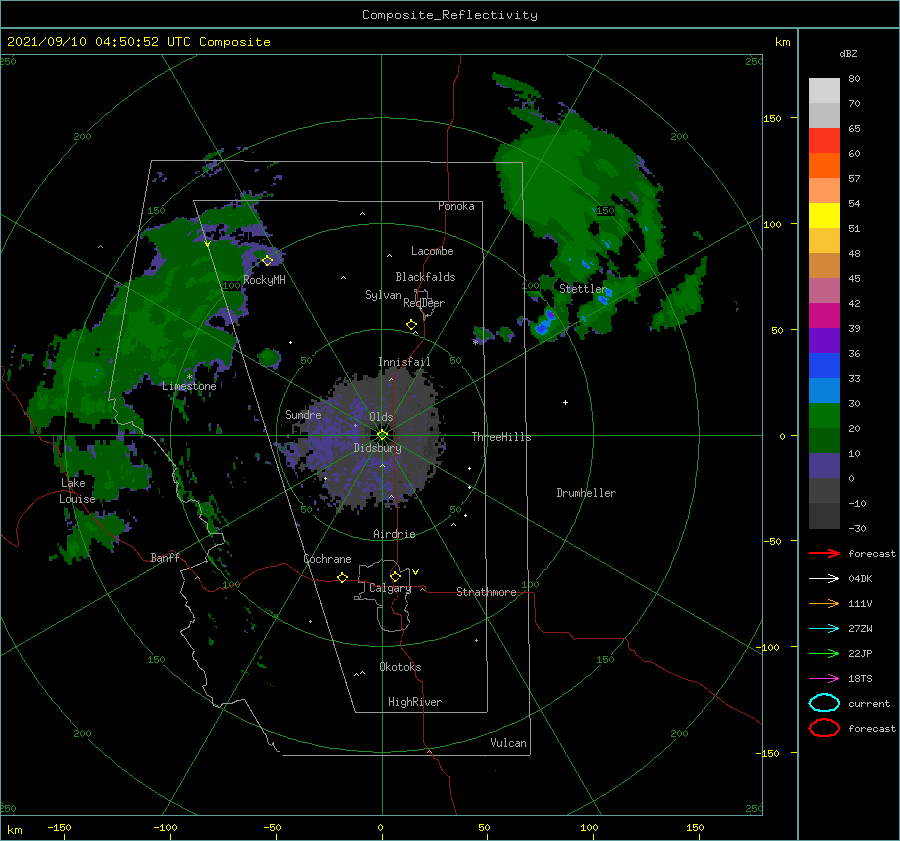Click the HighRiver label
This screenshot has width=900, height=841.
415,703
